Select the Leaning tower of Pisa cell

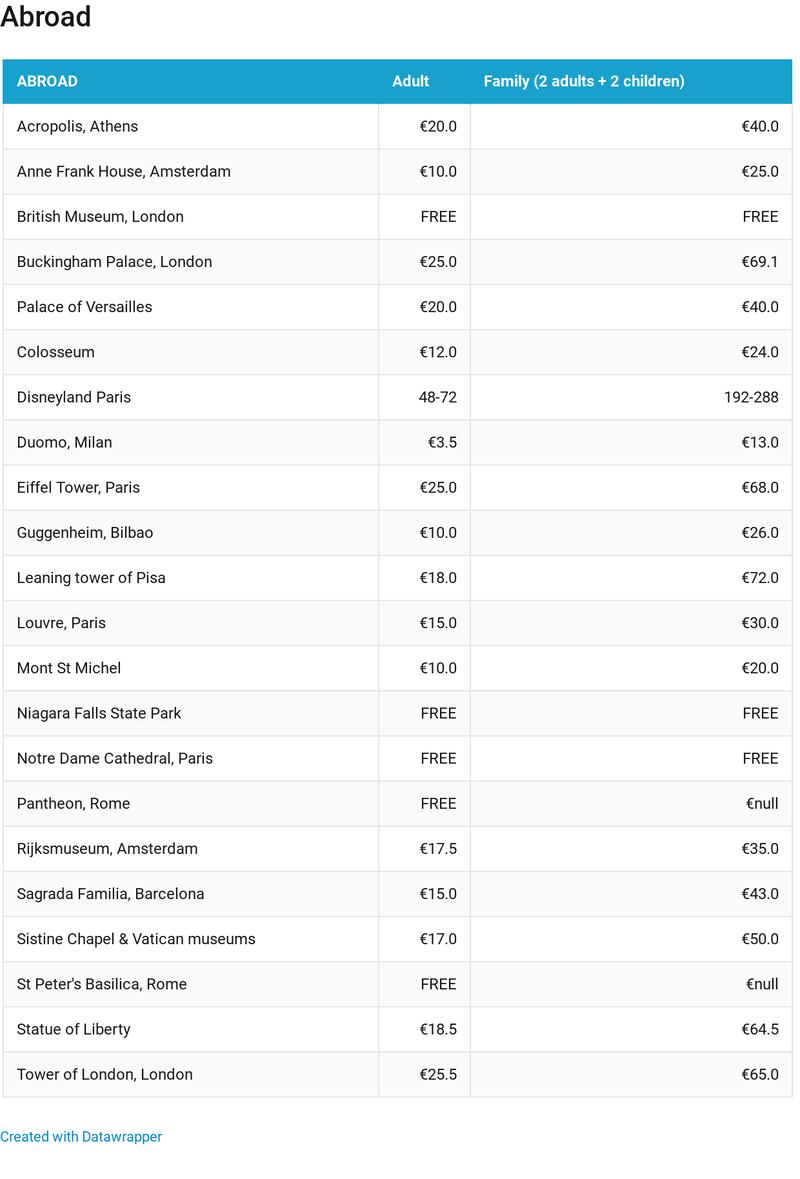(91, 577)
